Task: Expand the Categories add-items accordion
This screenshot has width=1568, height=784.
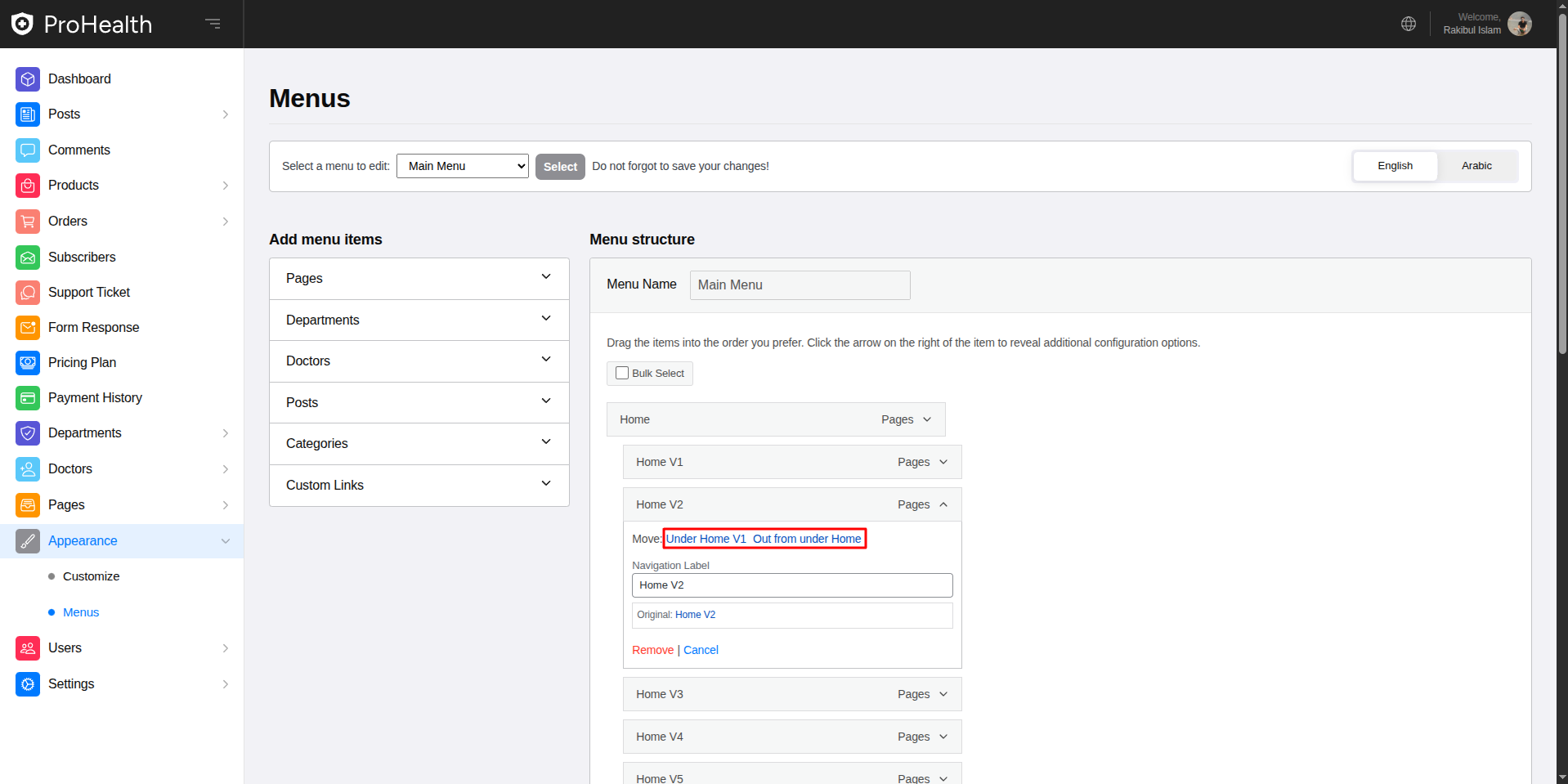Action: click(419, 444)
